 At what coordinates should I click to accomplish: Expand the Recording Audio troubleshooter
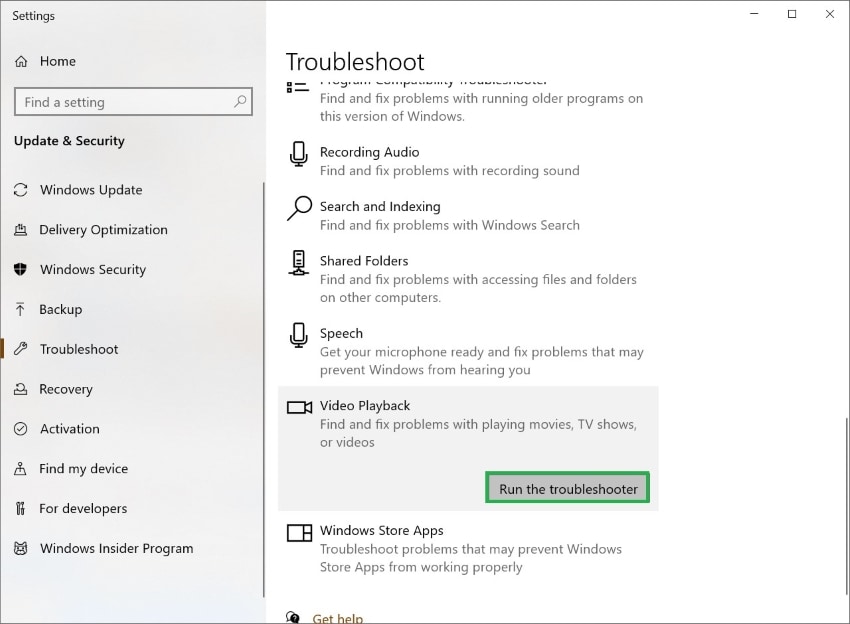click(x=369, y=153)
